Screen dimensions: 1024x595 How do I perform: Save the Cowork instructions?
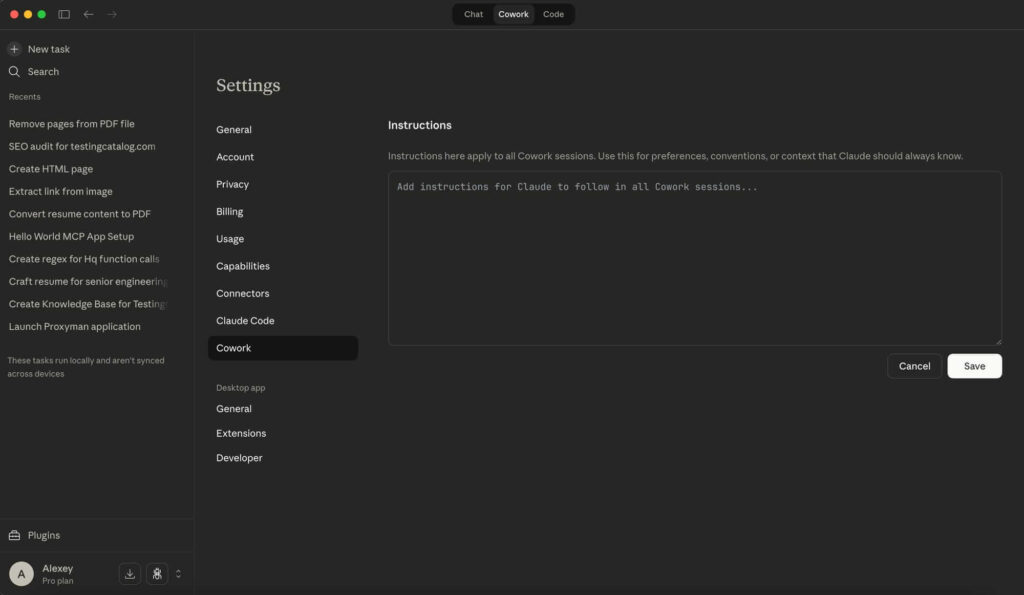pos(974,366)
